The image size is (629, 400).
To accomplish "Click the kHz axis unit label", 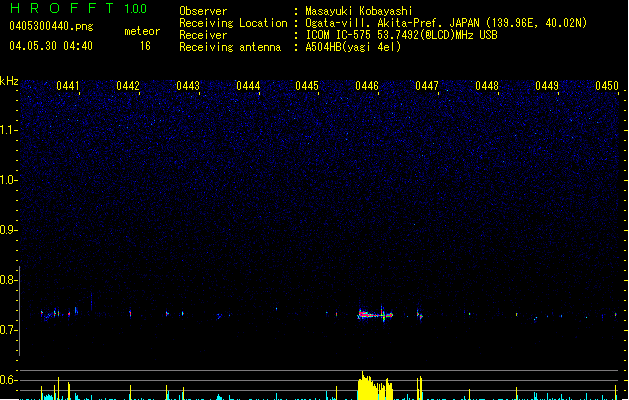I will pos(10,80).
